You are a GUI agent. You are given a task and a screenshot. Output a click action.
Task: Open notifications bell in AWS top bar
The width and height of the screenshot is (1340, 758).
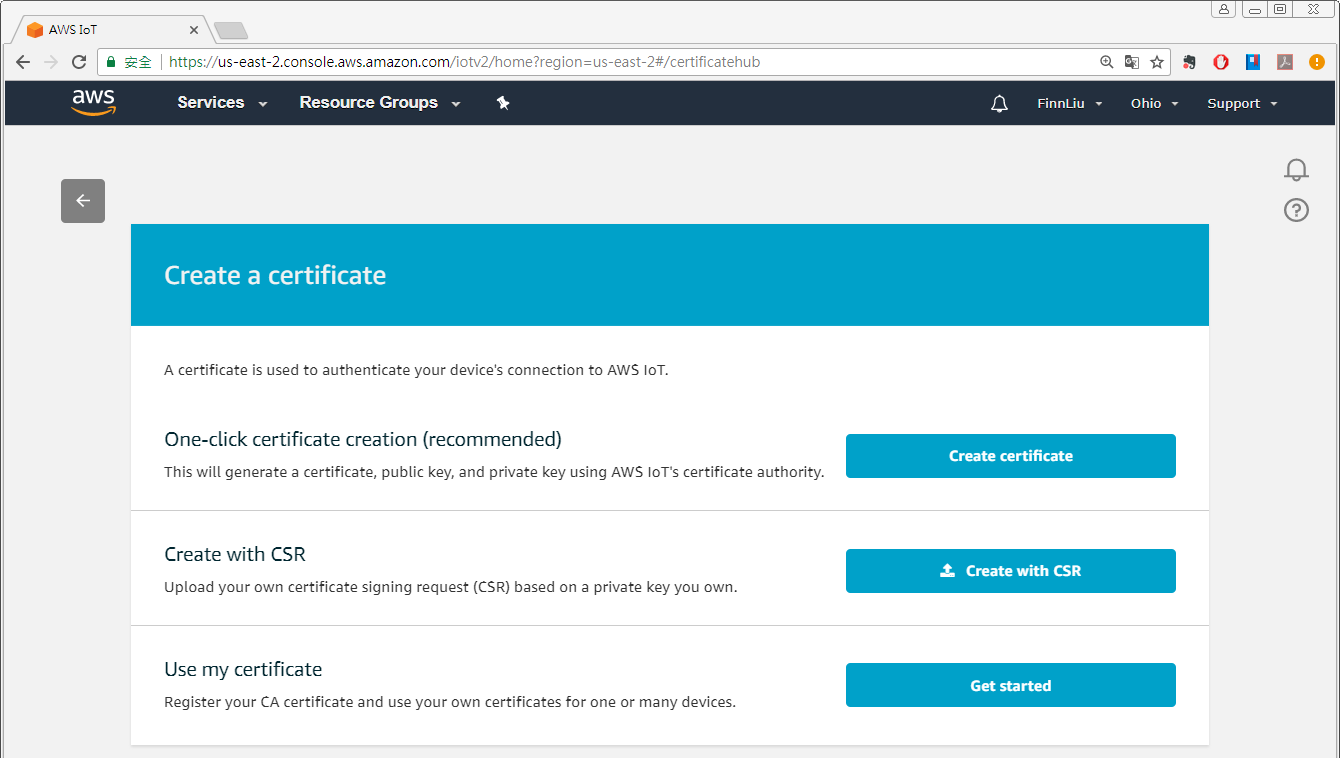click(999, 104)
